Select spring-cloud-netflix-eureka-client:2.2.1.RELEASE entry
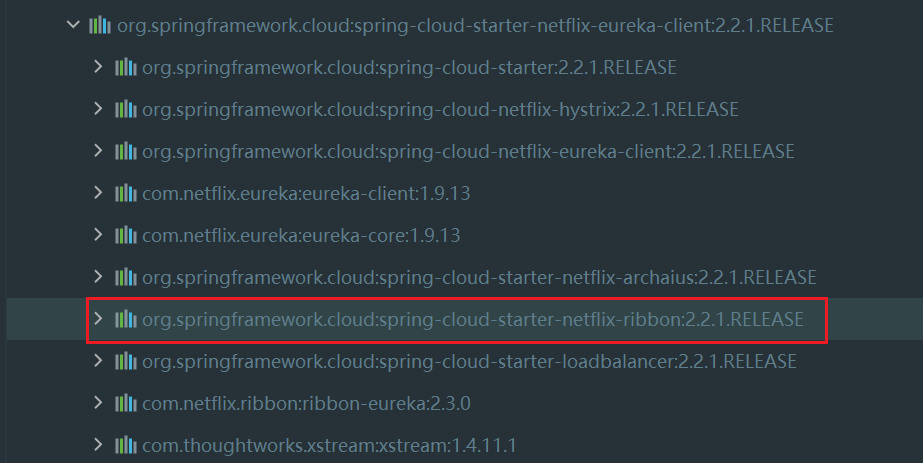Screen dimensions: 923x463 (468, 151)
